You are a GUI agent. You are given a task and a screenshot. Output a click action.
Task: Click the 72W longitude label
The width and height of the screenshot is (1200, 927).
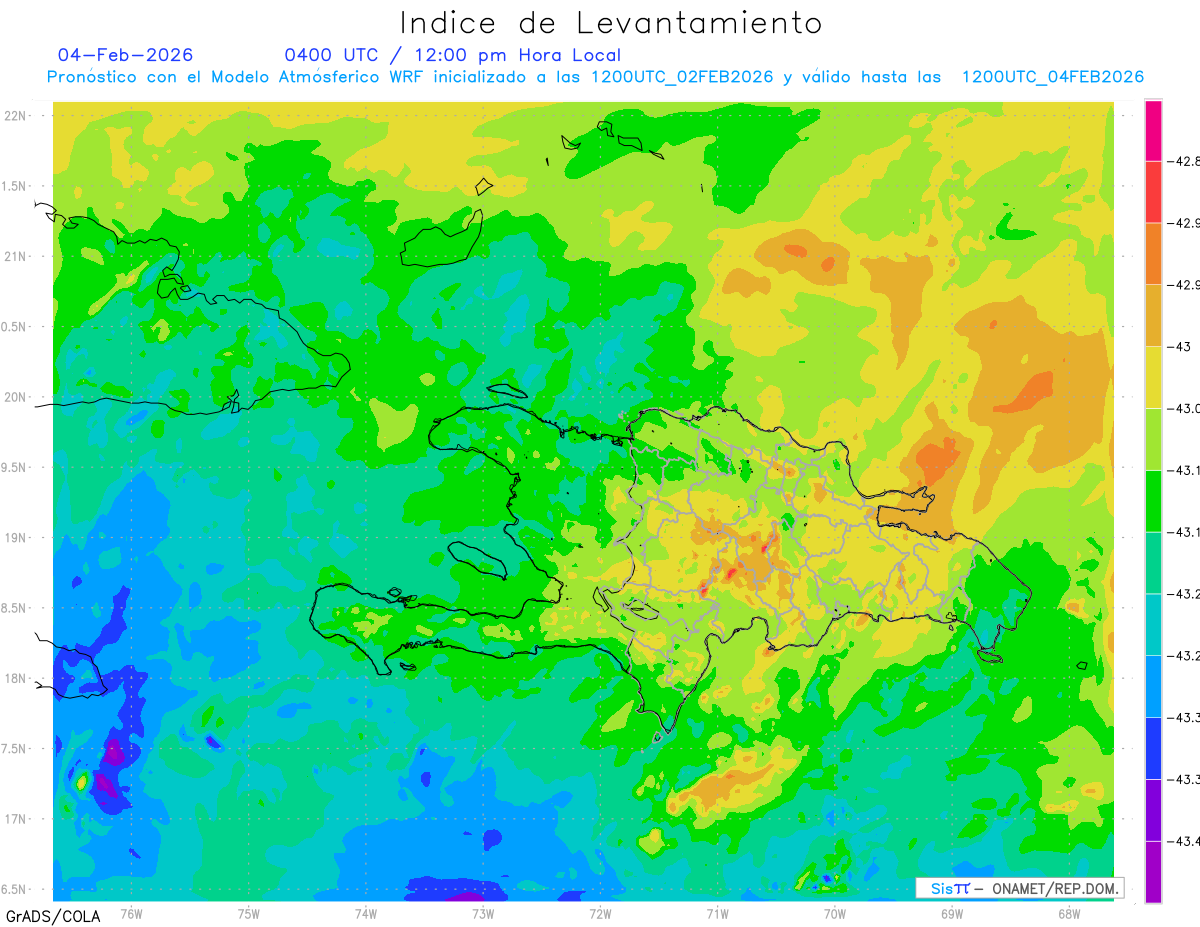pos(600,913)
